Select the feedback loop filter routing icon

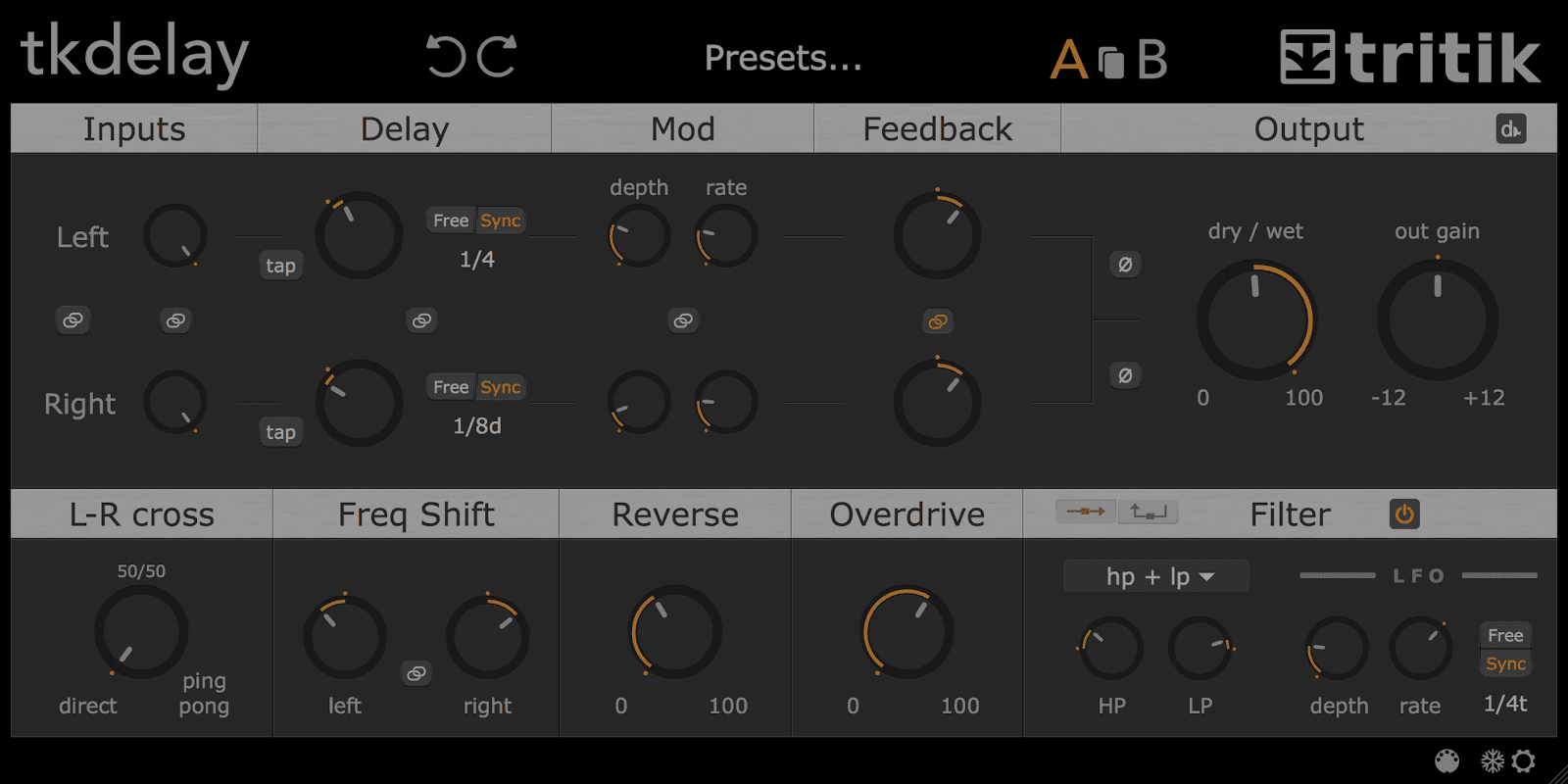(1148, 512)
